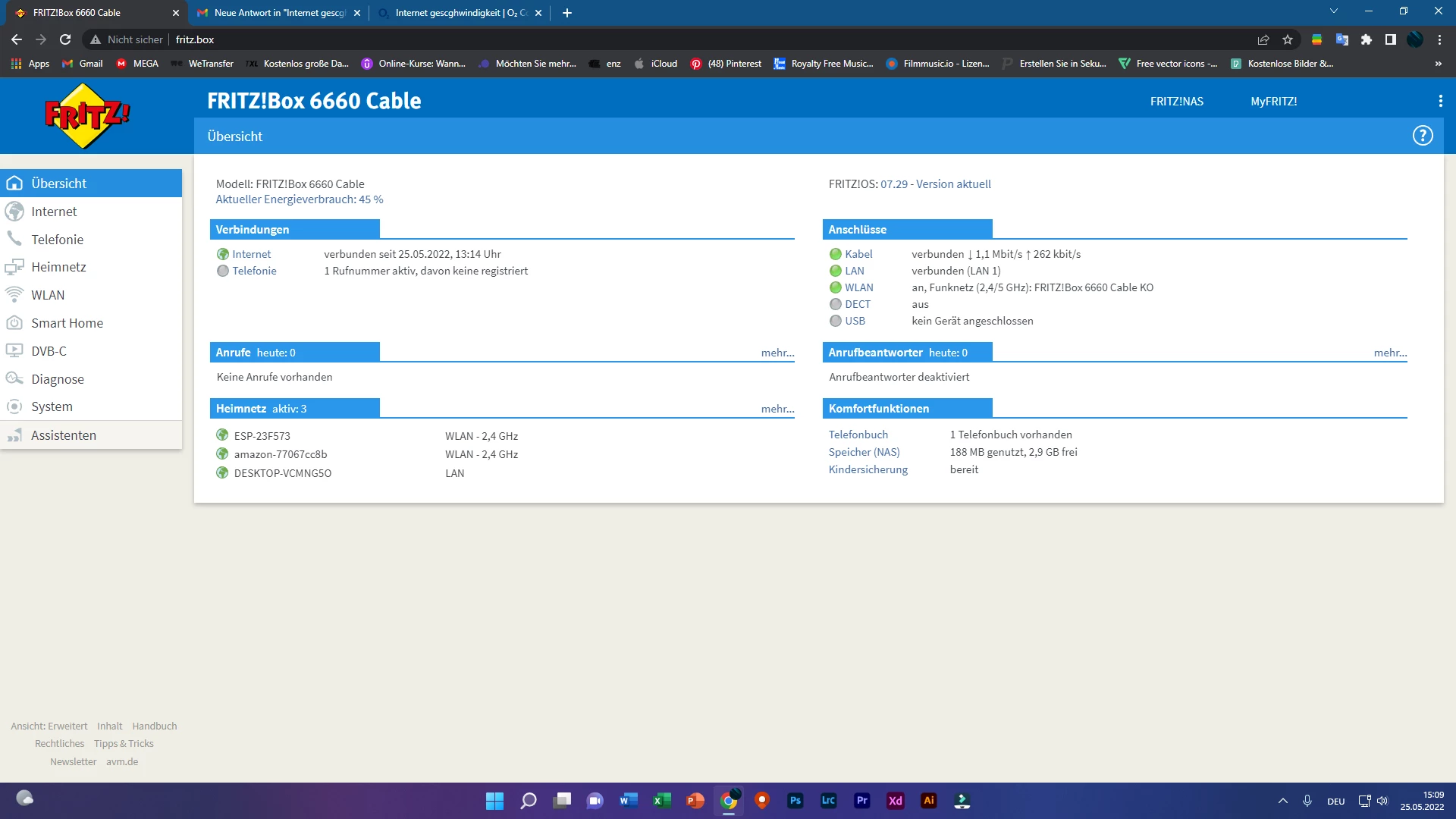Click the FRITZ!NAS header link
Screen dimensions: 1456x819
pos(1176,101)
